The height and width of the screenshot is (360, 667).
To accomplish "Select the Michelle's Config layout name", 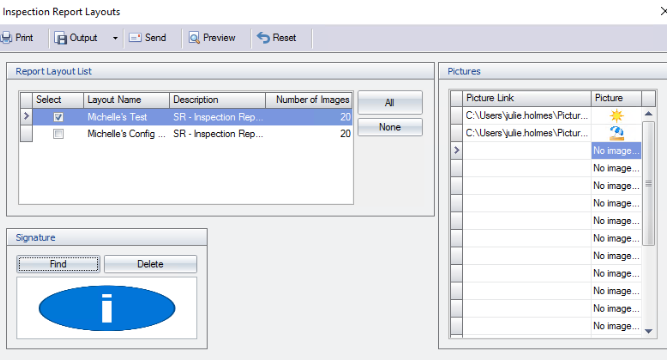I will 126,134.
